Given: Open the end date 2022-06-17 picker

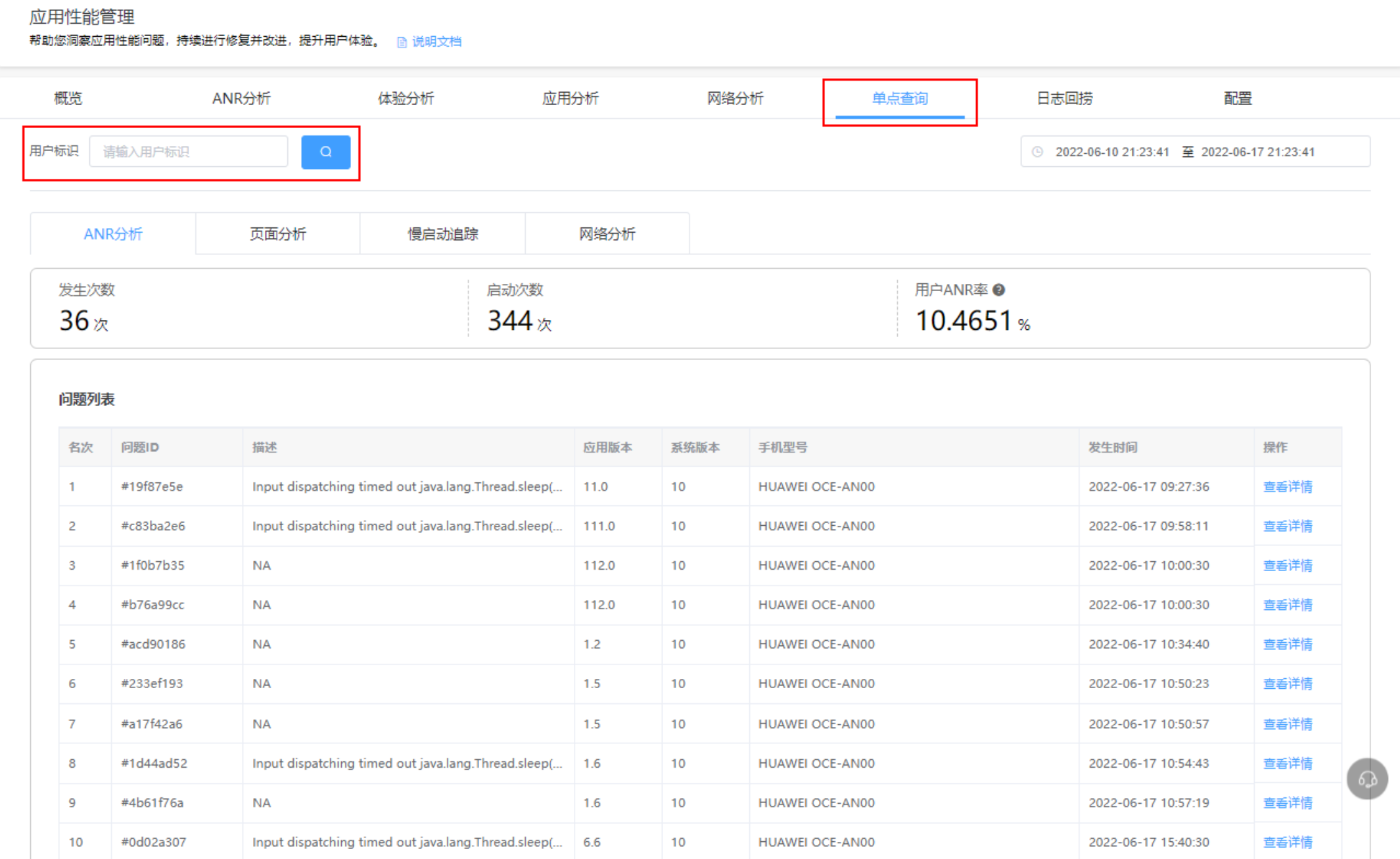Looking at the screenshot, I should point(1257,152).
